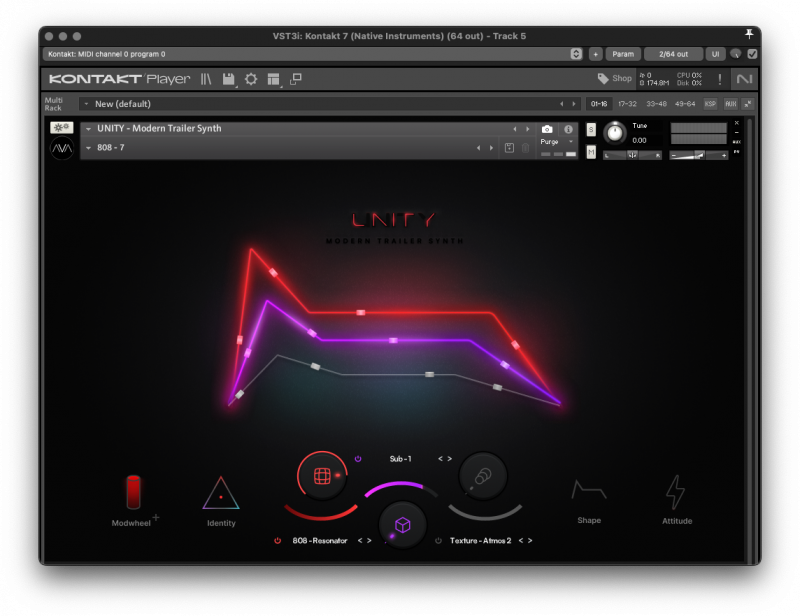
Task: Toggle power for the 808 - Resonator layer
Action: coord(277,538)
